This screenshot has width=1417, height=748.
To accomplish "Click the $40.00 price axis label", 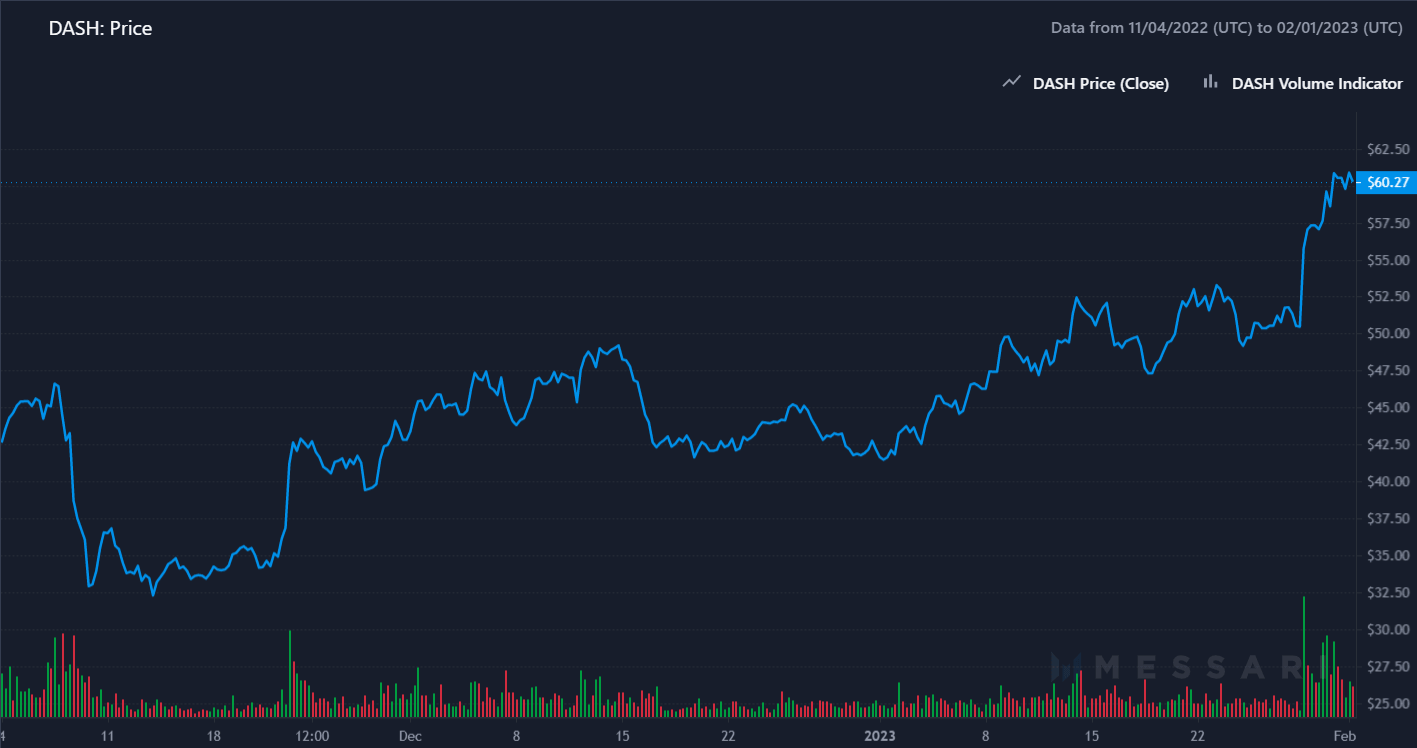I will 1387,481.
